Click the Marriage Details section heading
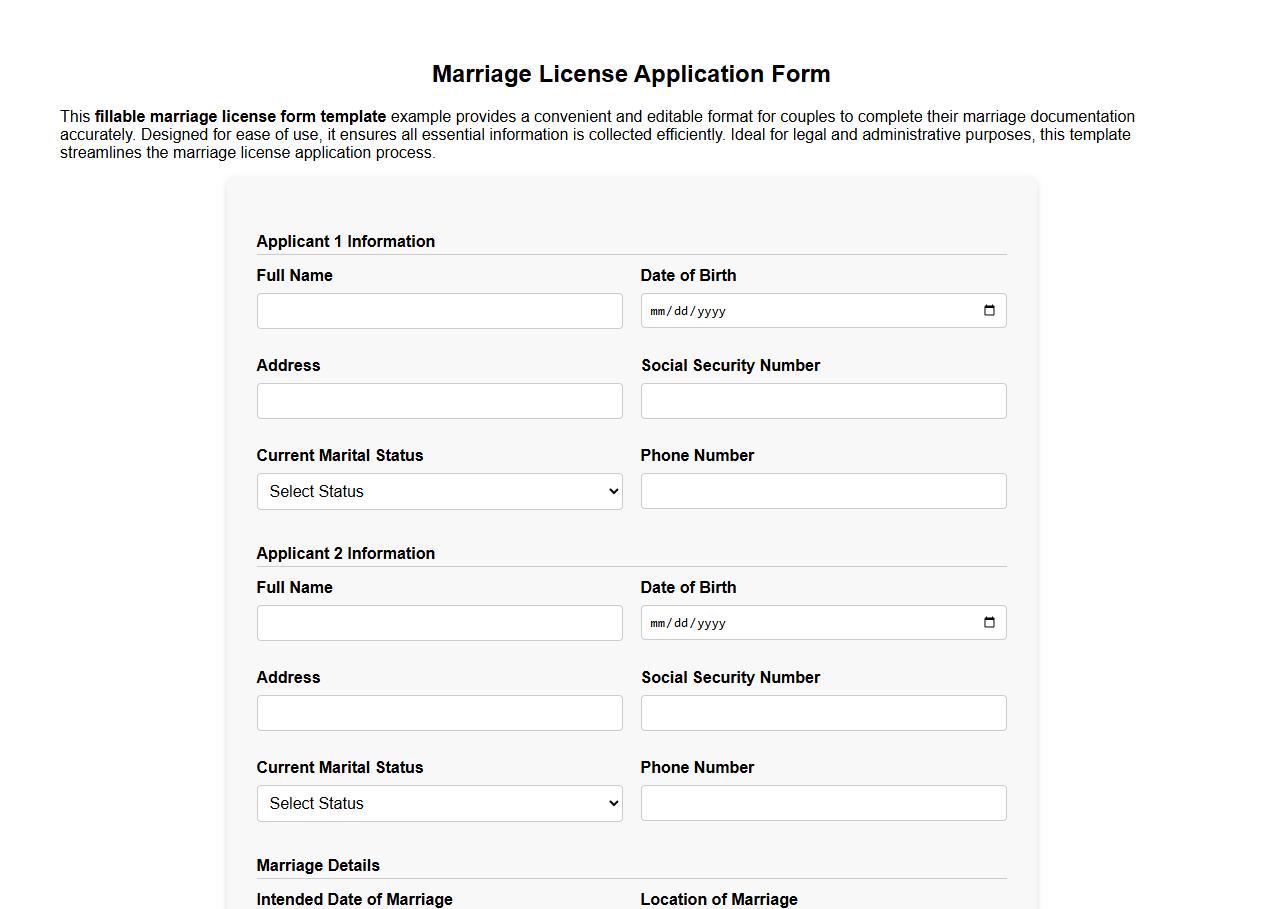 click(x=318, y=865)
